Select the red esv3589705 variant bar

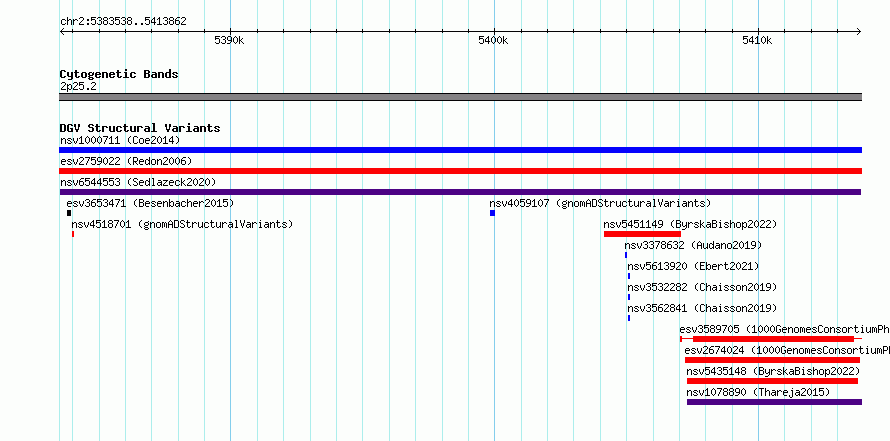coord(773,339)
